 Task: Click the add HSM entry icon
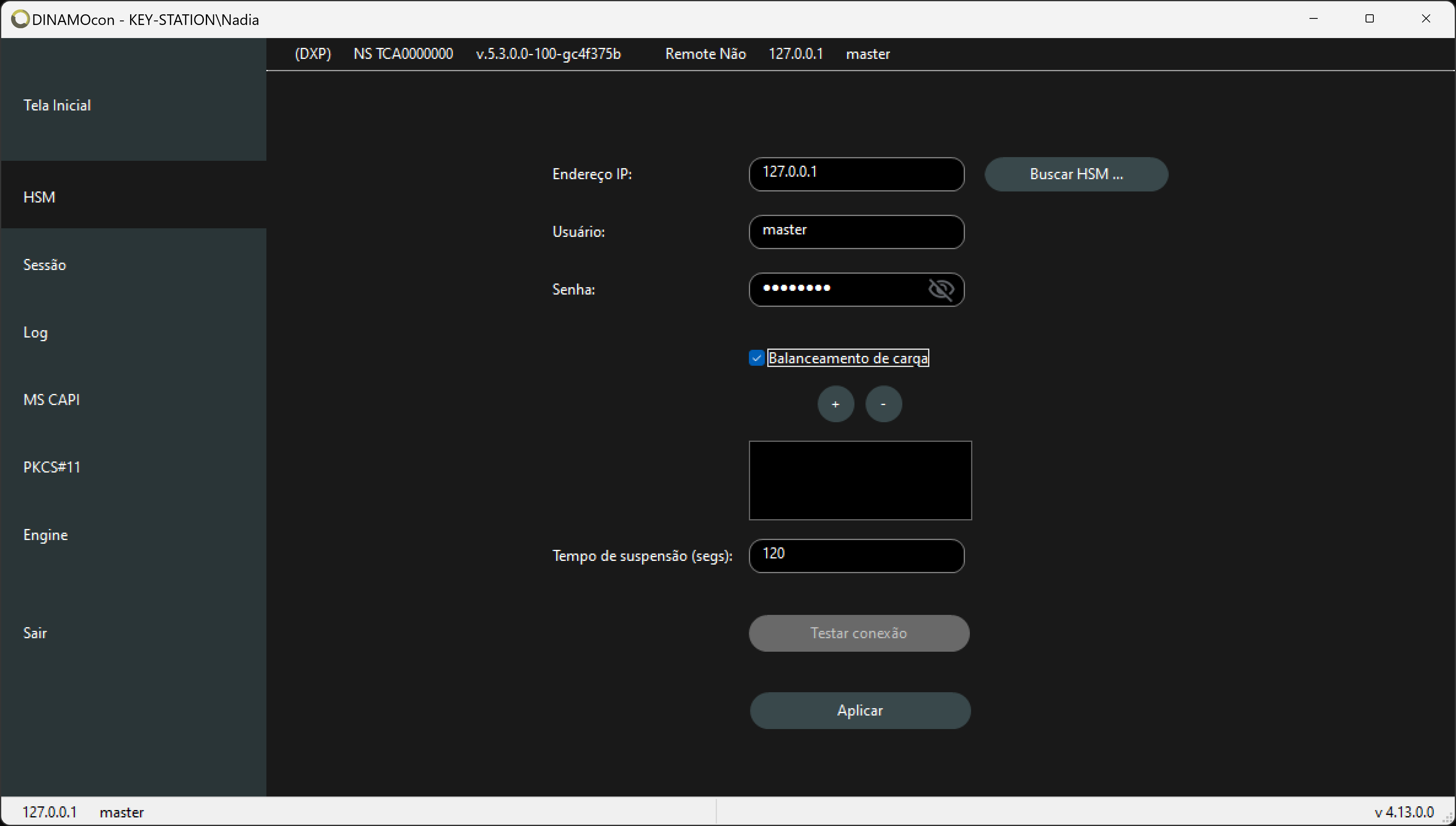click(x=835, y=404)
